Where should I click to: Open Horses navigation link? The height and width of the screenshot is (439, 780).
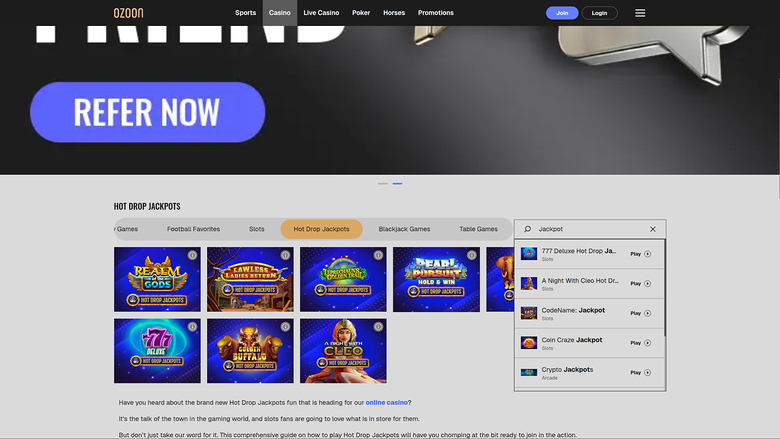point(394,13)
